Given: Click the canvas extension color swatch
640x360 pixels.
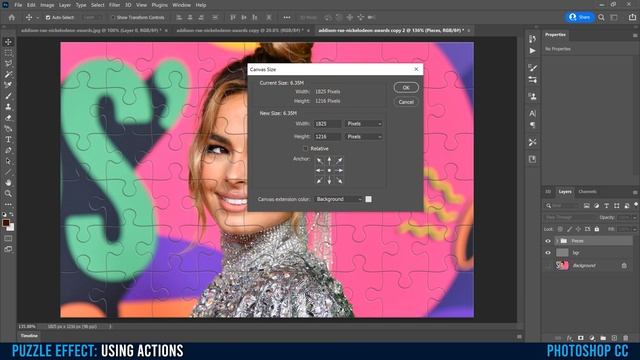Looking at the screenshot, I should (x=369, y=199).
